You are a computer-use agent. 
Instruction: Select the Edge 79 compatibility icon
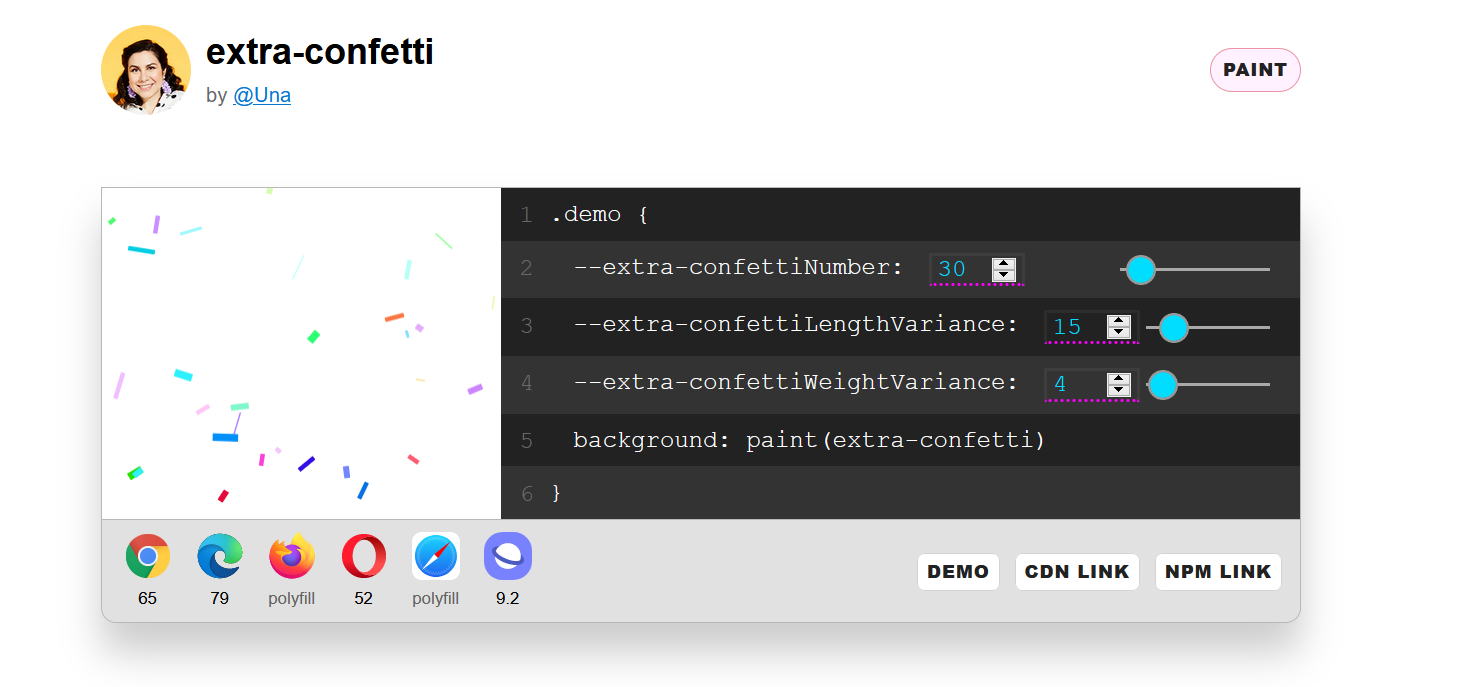click(x=219, y=556)
